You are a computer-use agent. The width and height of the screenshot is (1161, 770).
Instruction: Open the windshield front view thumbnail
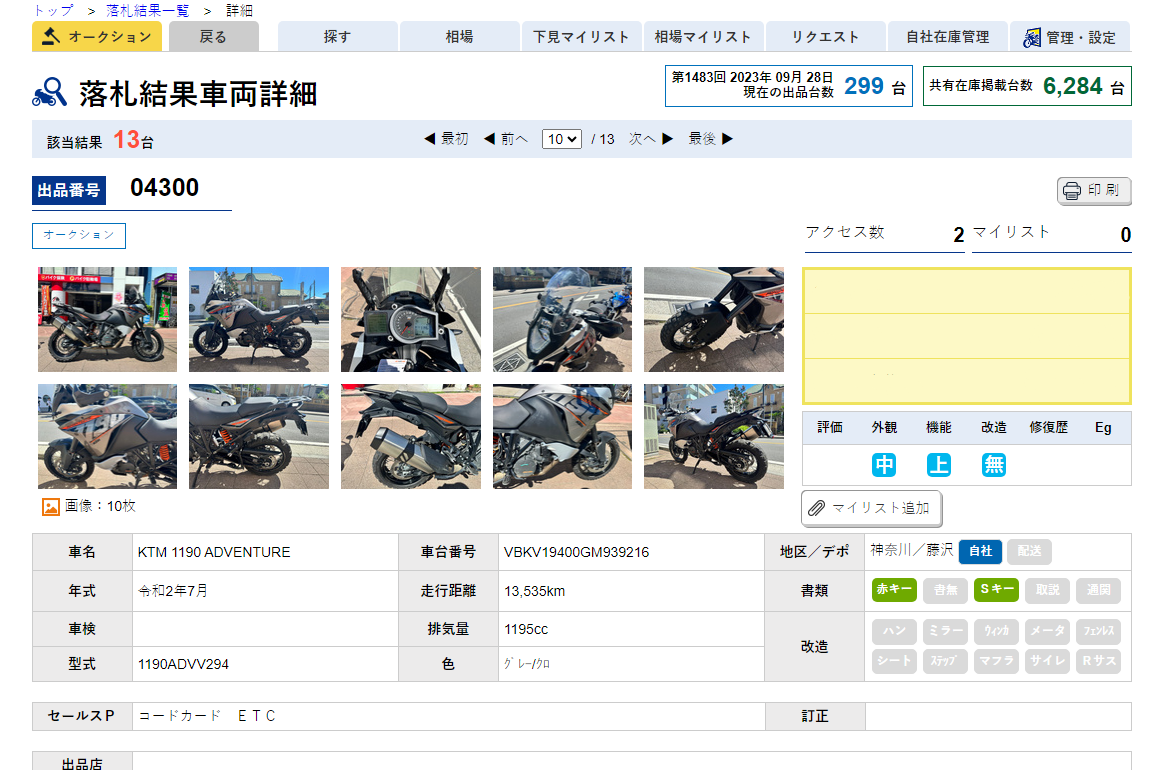563,319
